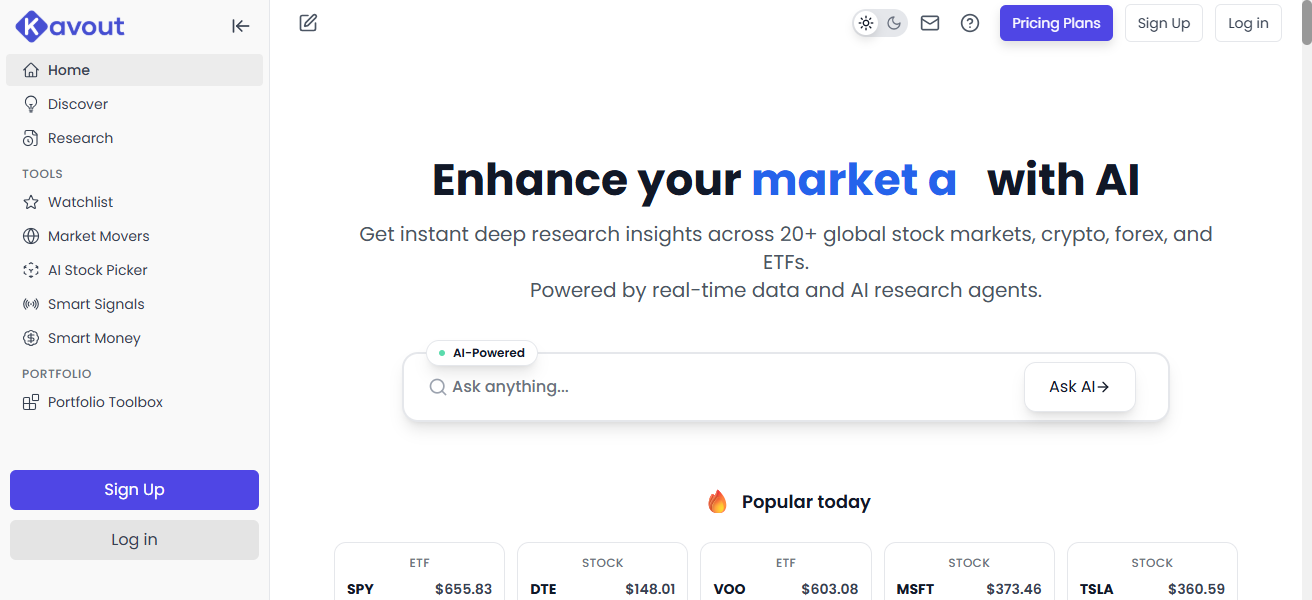Open Discover in the sidebar
Image resolution: width=1312 pixels, height=600 pixels.
click(x=78, y=104)
